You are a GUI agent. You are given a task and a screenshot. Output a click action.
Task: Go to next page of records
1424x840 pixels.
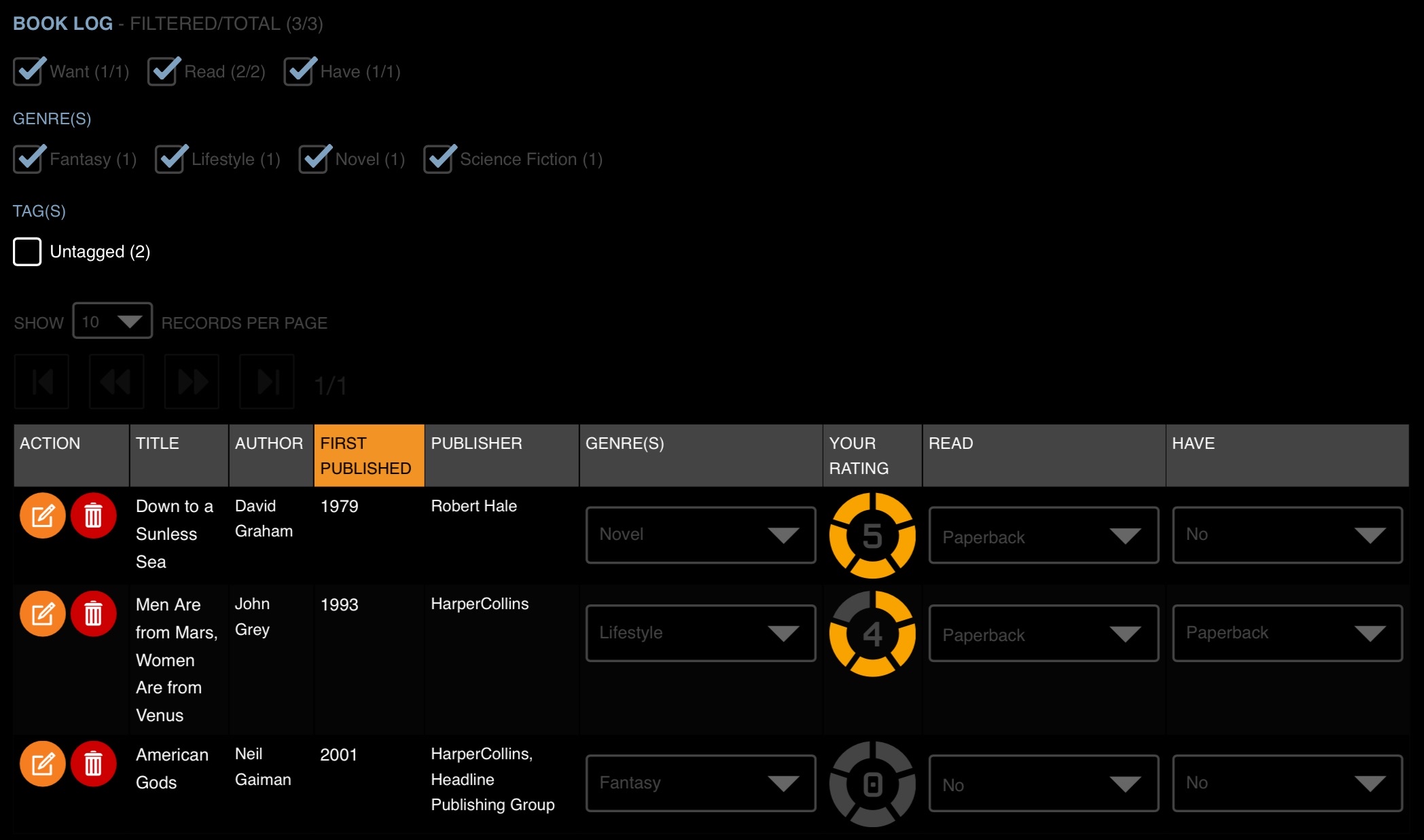(x=192, y=382)
